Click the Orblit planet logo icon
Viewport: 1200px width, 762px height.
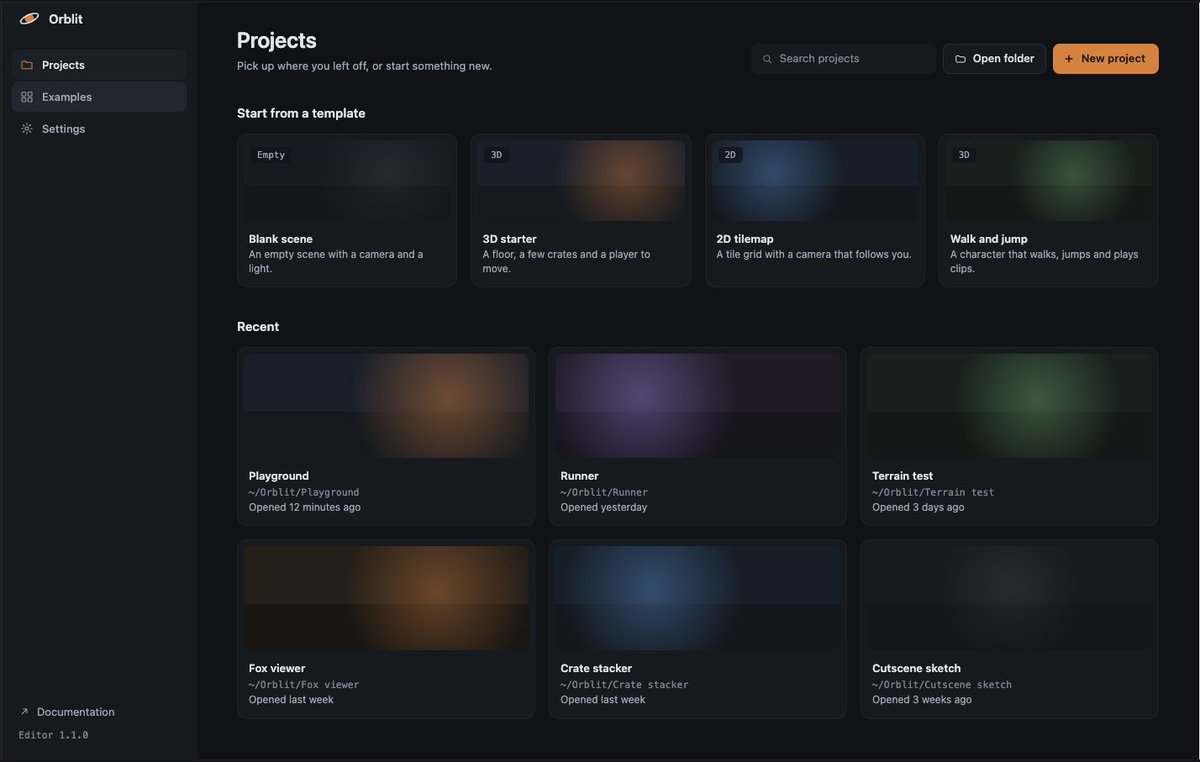[29, 18]
